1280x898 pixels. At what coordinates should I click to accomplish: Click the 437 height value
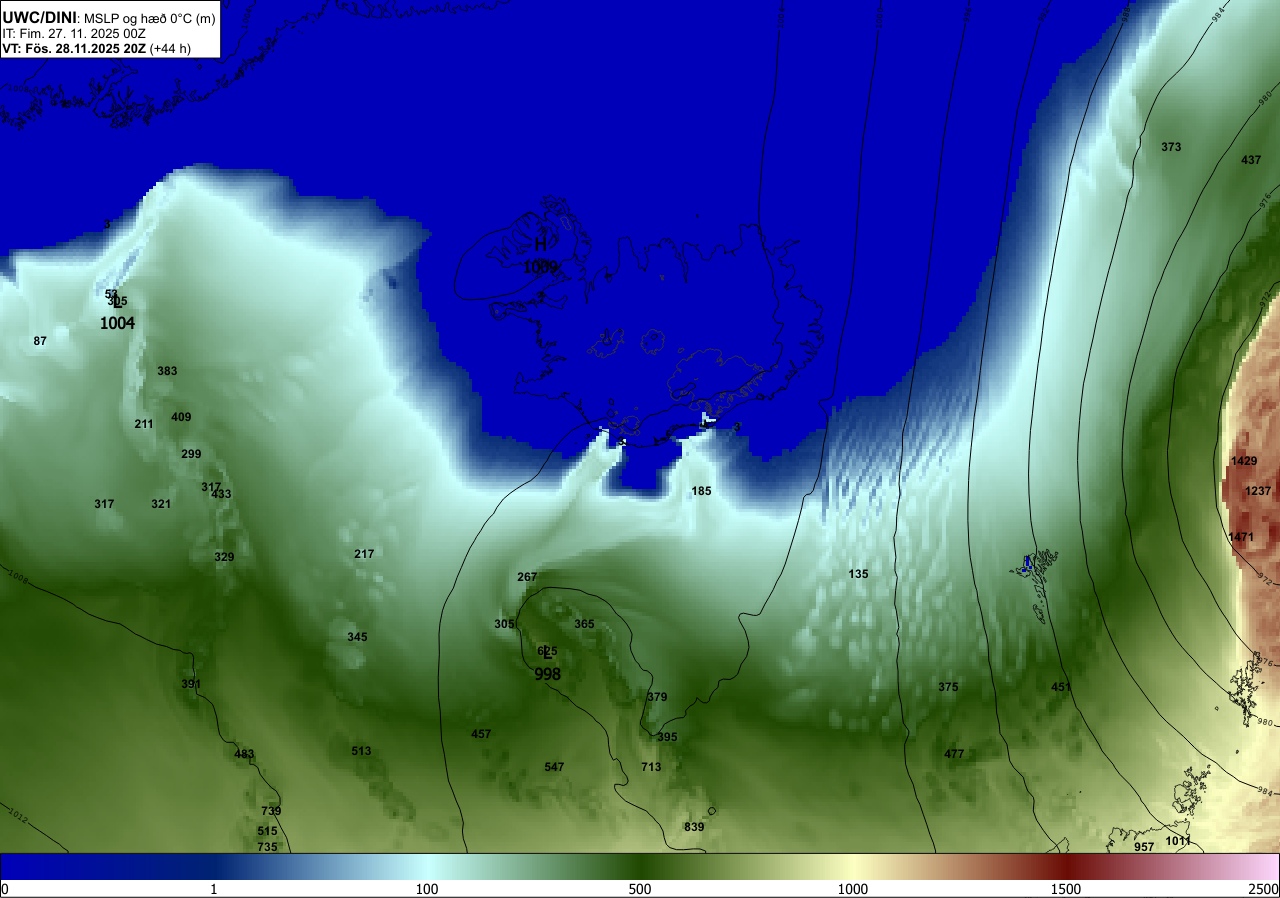pos(1251,160)
